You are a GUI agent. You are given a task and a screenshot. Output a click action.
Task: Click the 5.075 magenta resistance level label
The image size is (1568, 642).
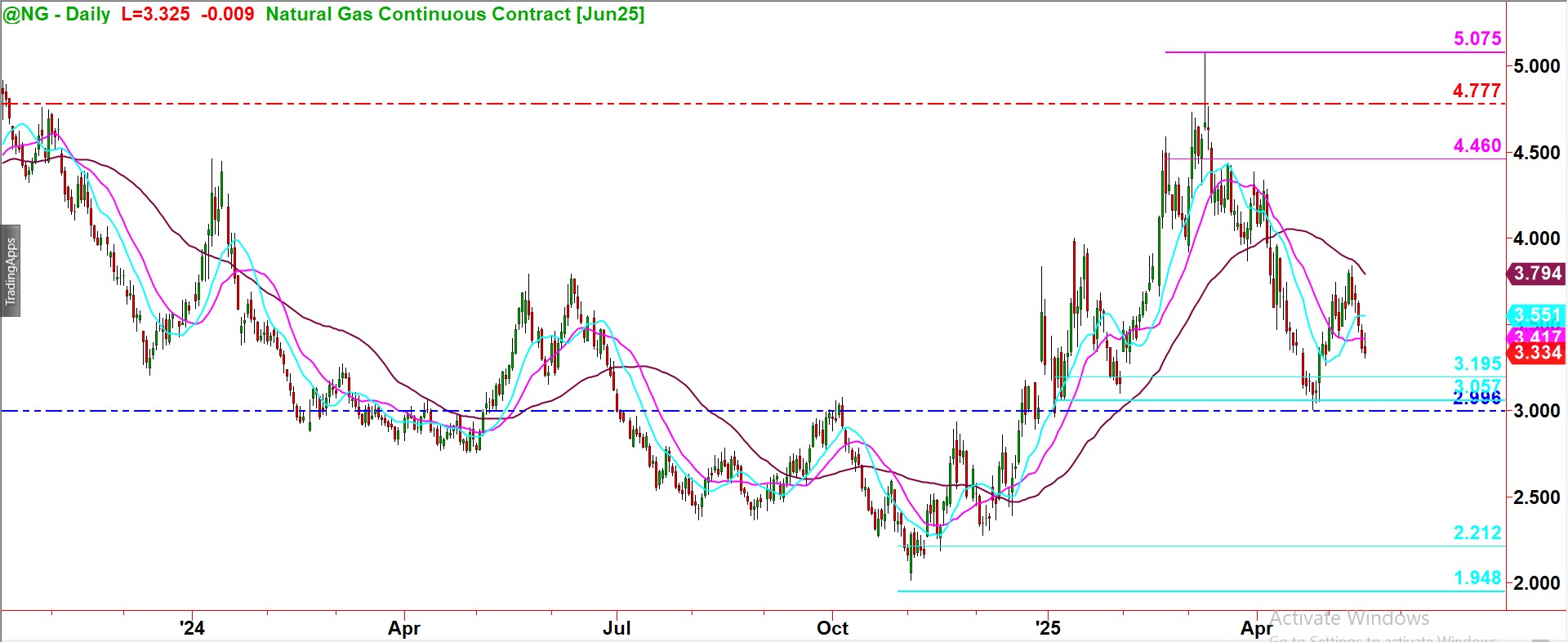(1477, 38)
